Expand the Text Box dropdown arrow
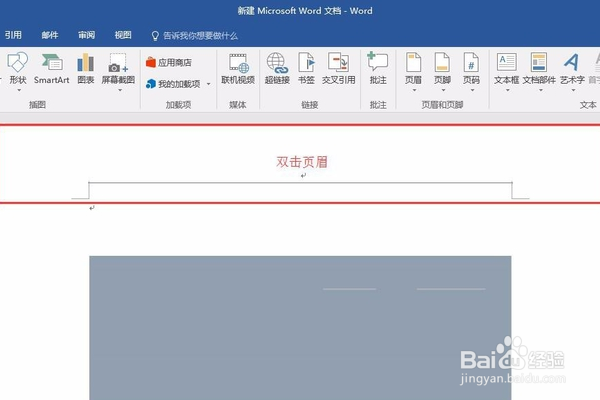The image size is (600, 400). coord(507,90)
